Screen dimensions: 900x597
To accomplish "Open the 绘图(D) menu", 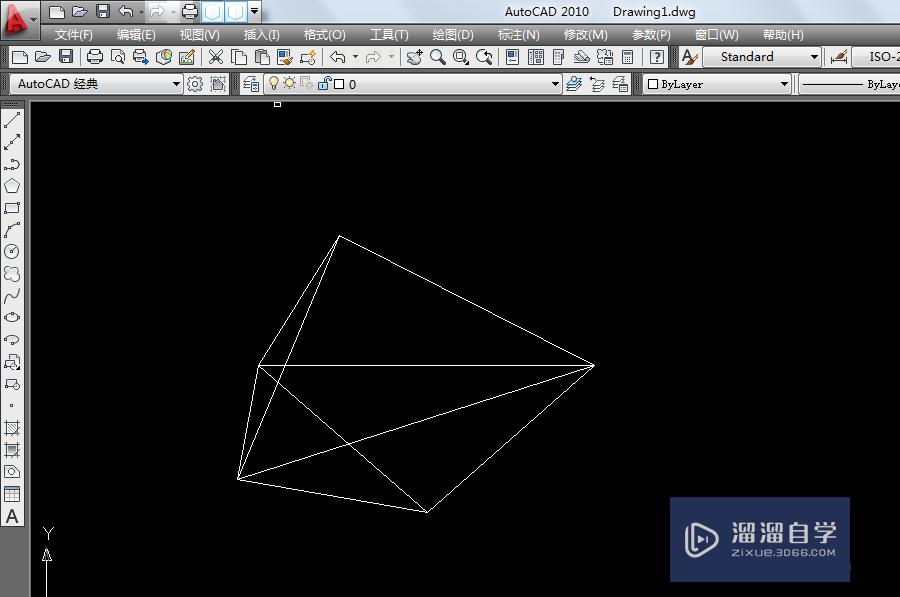I will click(x=453, y=35).
